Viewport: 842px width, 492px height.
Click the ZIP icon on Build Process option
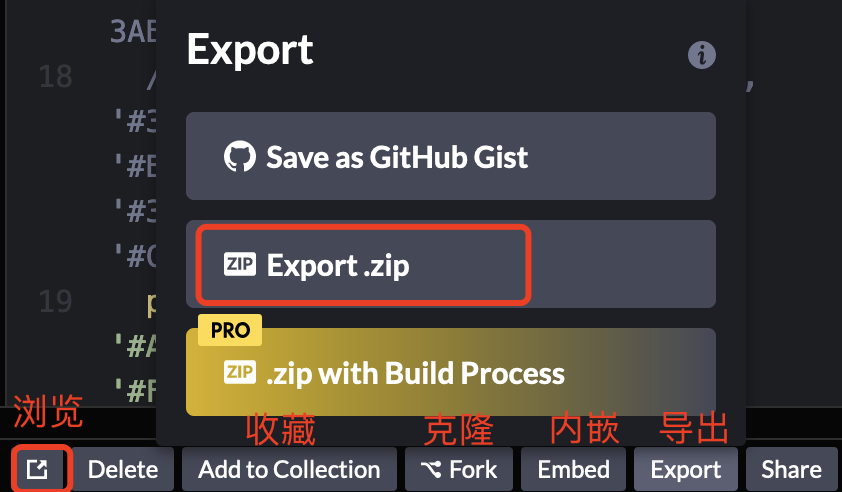[239, 372]
